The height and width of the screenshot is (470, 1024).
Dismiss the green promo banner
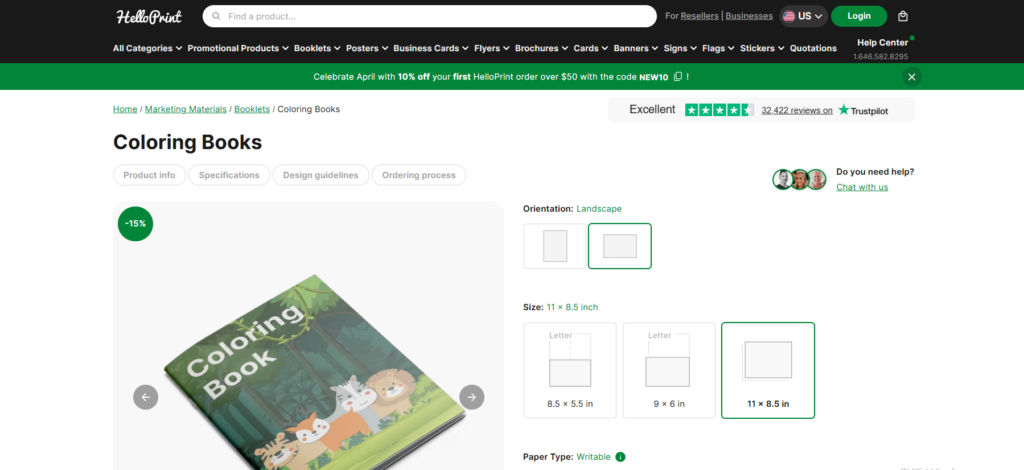tap(911, 77)
